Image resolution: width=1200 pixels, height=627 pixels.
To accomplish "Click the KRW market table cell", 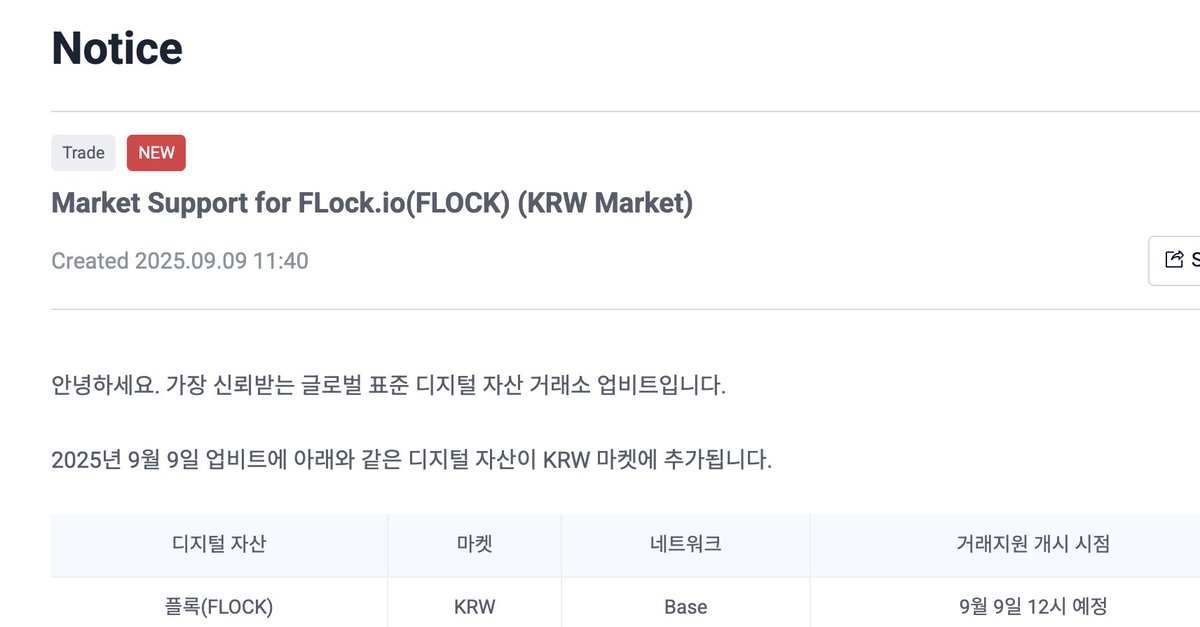I will coord(474,606).
